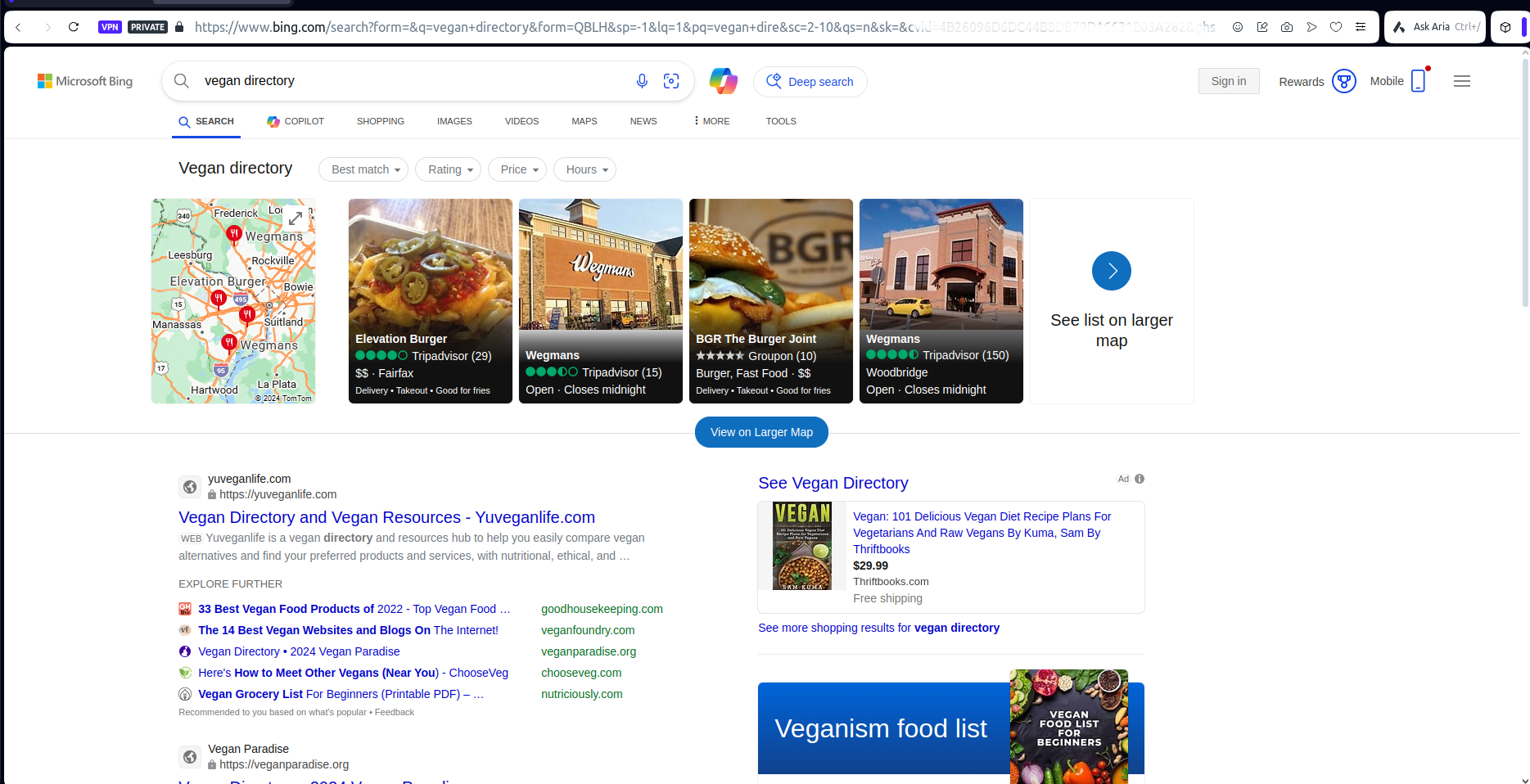Screen dimensions: 1530x784
Task: Open the Veganism food list banner
Action: pyautogui.click(x=951, y=728)
